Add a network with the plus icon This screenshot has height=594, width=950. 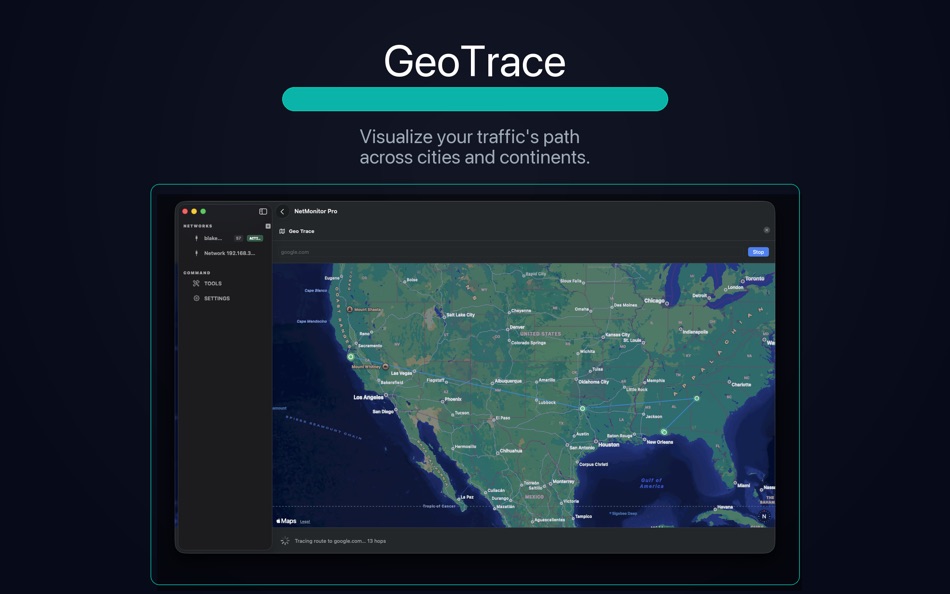pyautogui.click(x=268, y=226)
